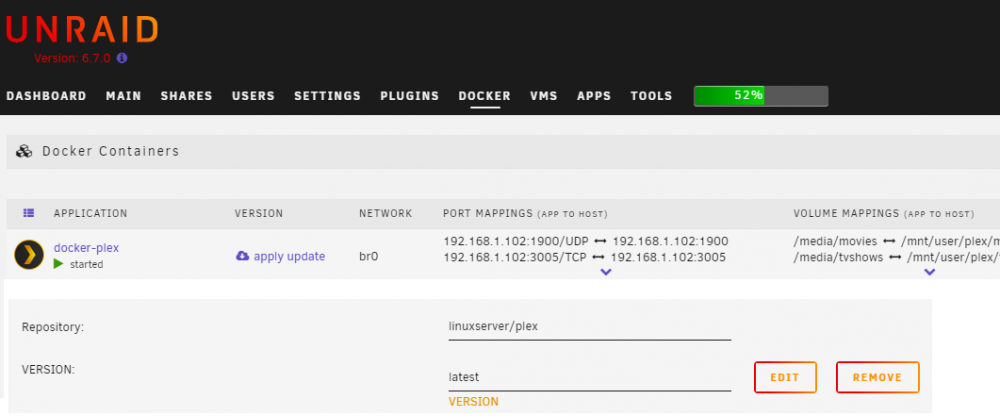This screenshot has height=416, width=1000.
Task: Click the Plex container icon
Action: (x=29, y=255)
